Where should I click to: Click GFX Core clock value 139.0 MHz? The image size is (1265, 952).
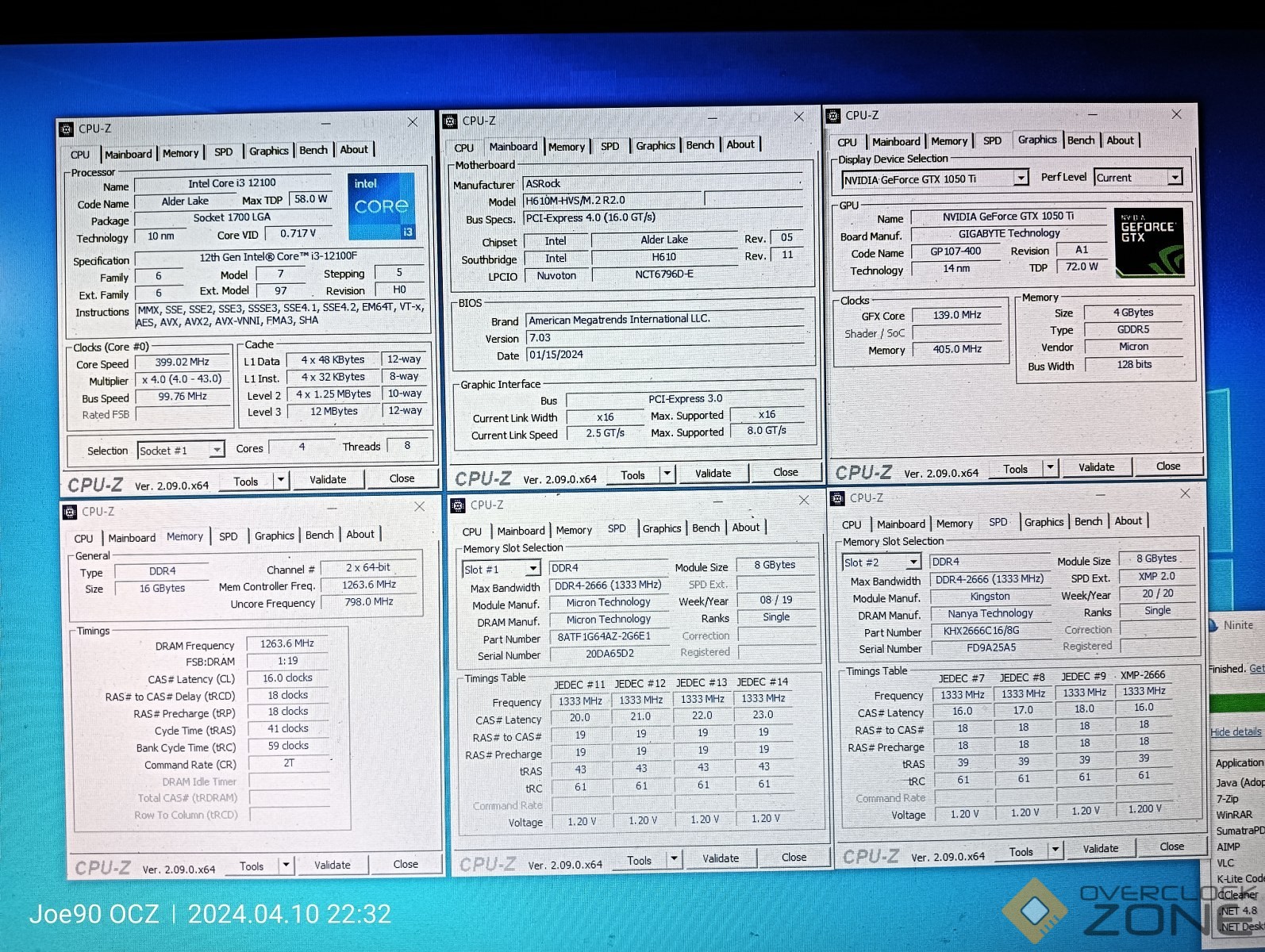pos(957,315)
